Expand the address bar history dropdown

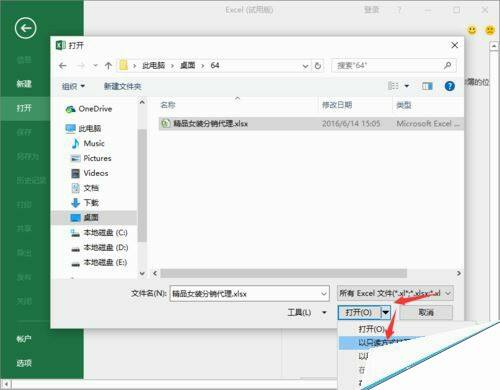point(305,66)
